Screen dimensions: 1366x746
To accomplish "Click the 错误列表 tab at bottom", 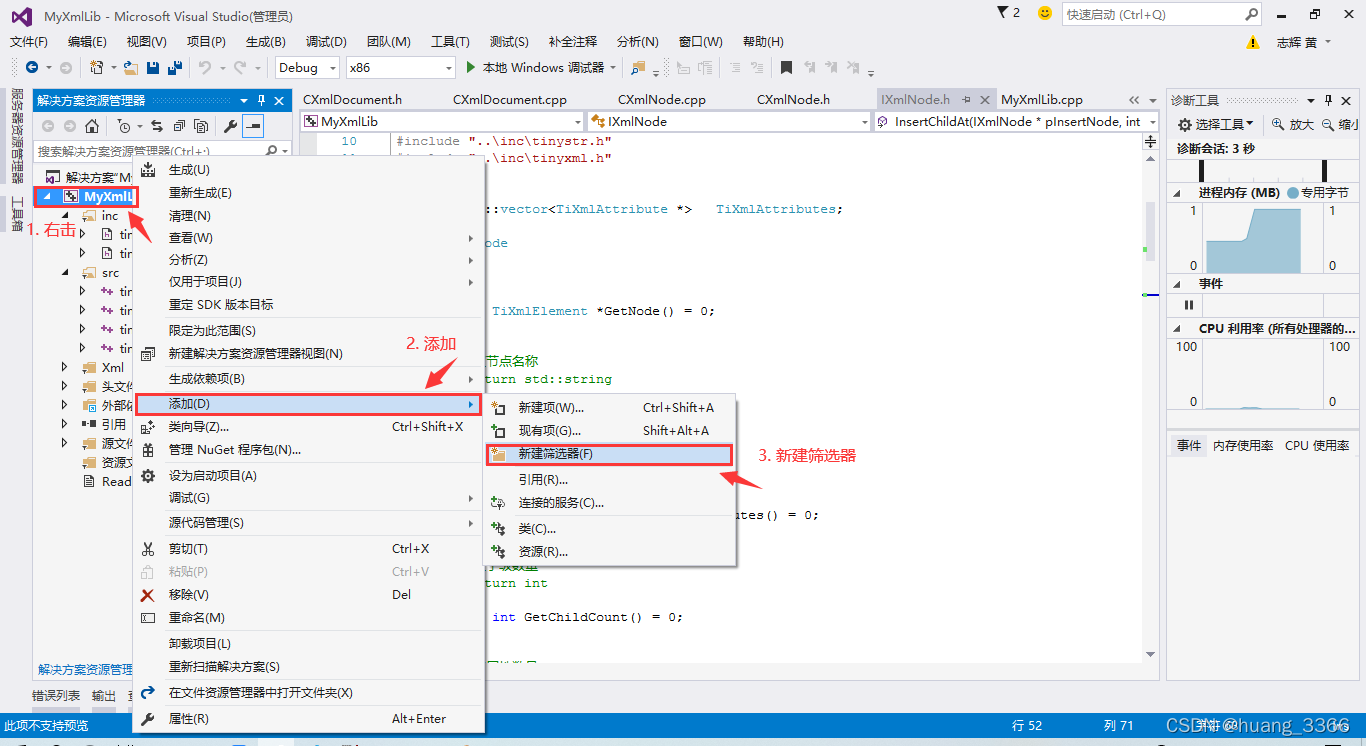I will click(55, 695).
